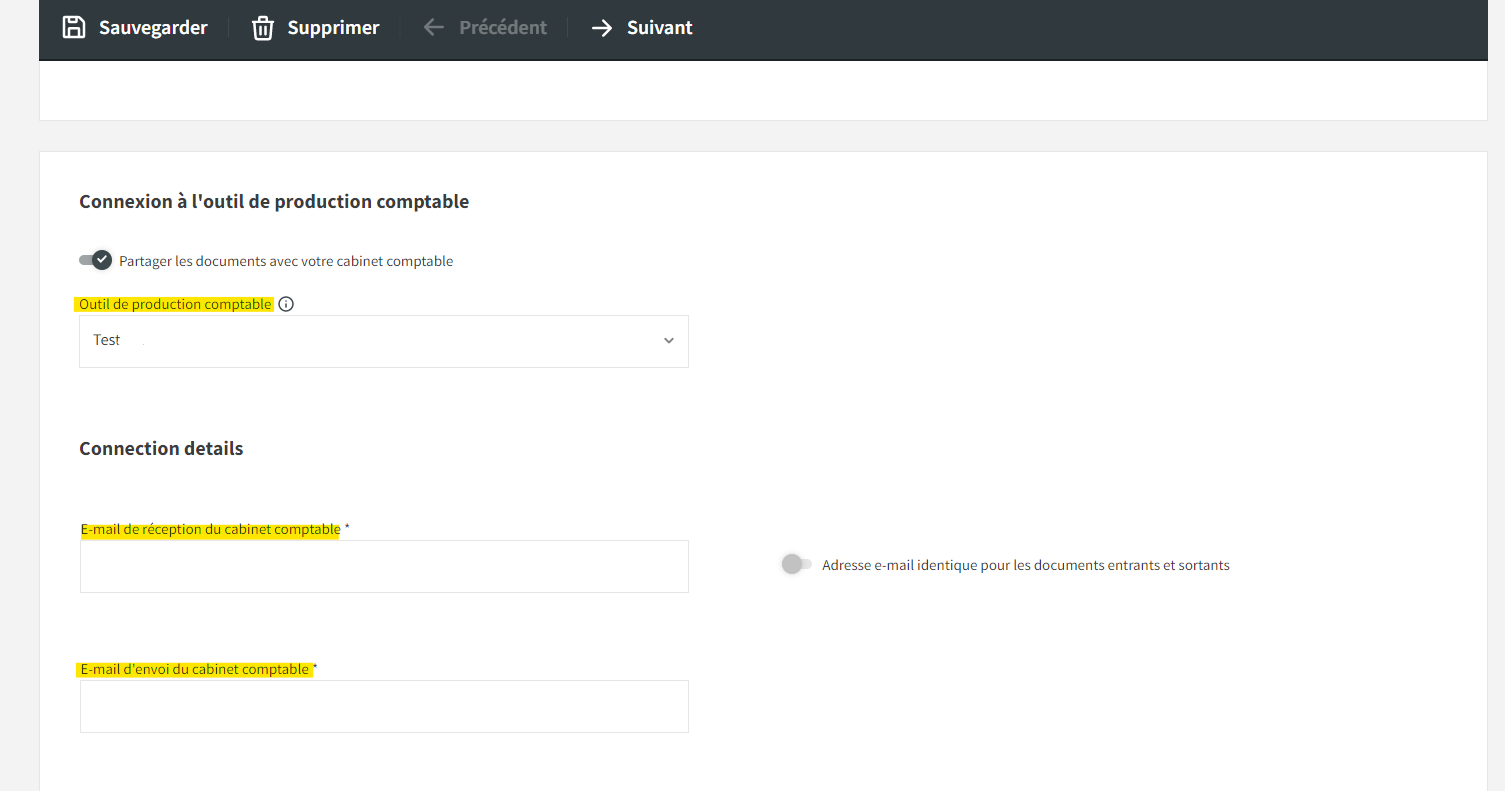Click the 'Adresse e-mail identique' toggle label
This screenshot has width=1505, height=791.
[x=1026, y=565]
